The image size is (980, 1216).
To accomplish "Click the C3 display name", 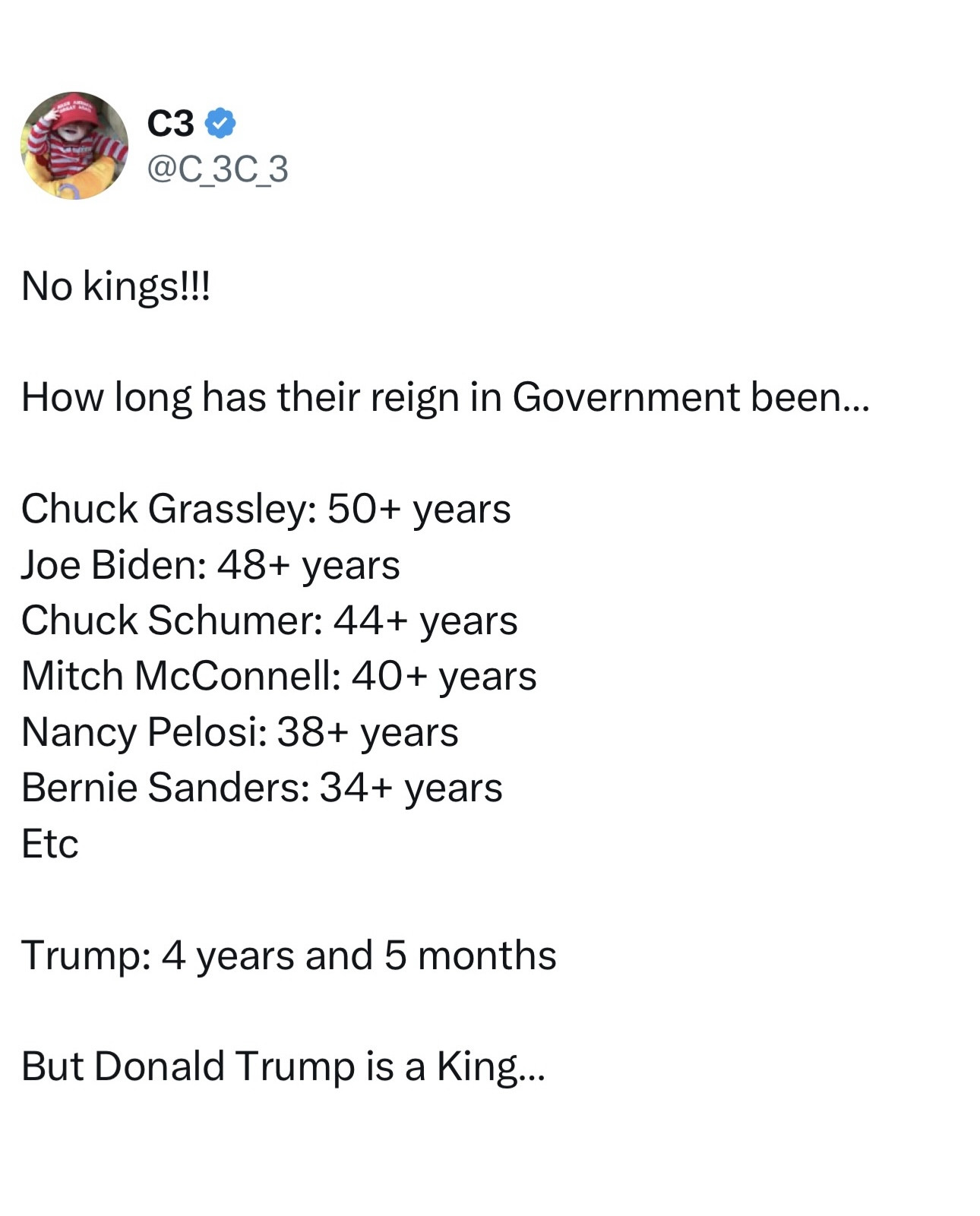I will click(170, 123).
